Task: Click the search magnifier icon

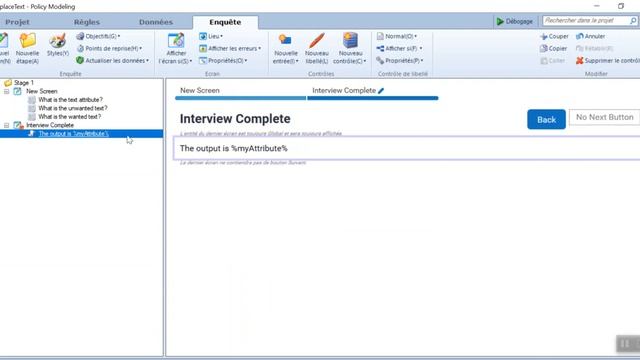Action: tap(633, 20)
